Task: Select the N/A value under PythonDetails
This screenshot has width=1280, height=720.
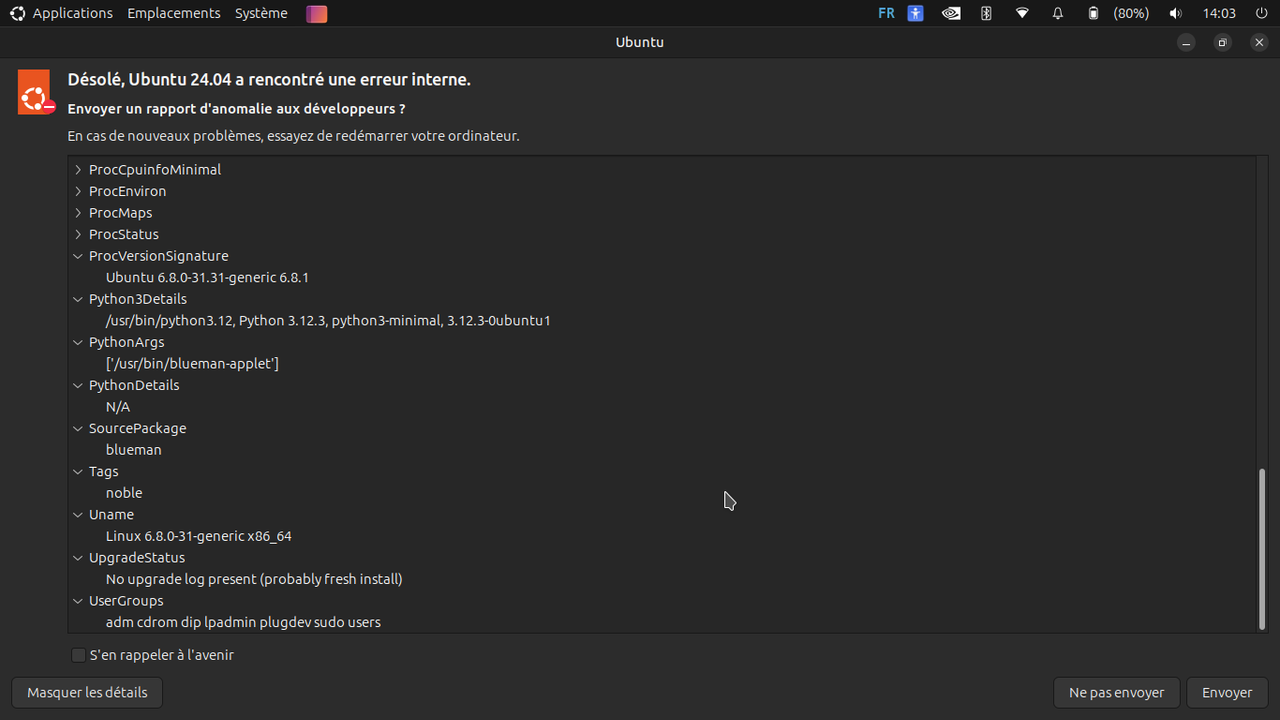Action: click(x=118, y=406)
